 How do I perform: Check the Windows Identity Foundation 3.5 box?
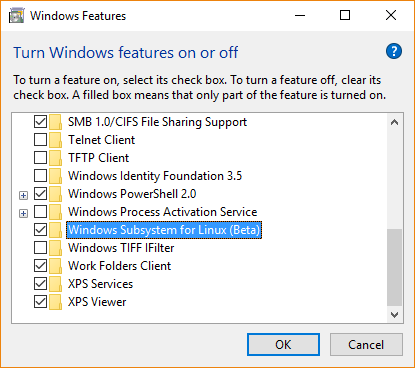[x=40, y=175]
